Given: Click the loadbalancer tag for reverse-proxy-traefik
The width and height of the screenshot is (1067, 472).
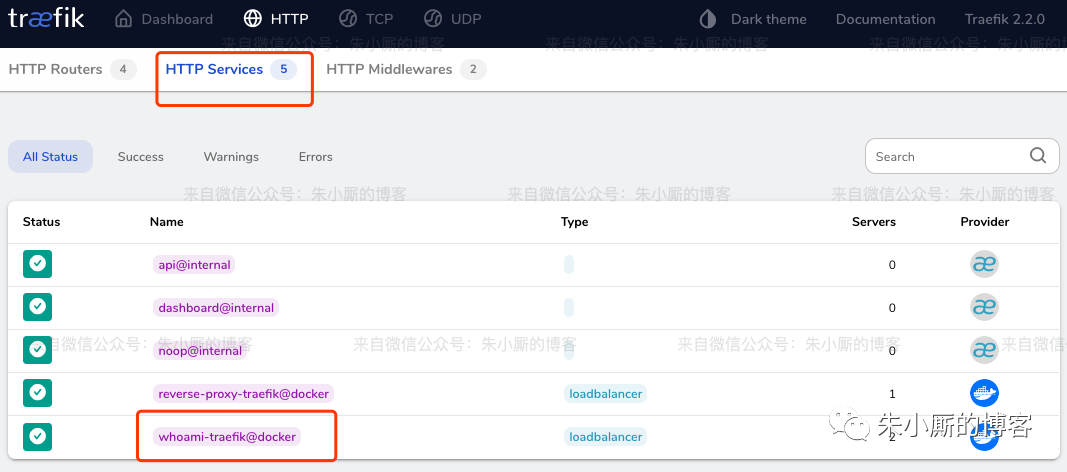Looking at the screenshot, I should coord(604,394).
